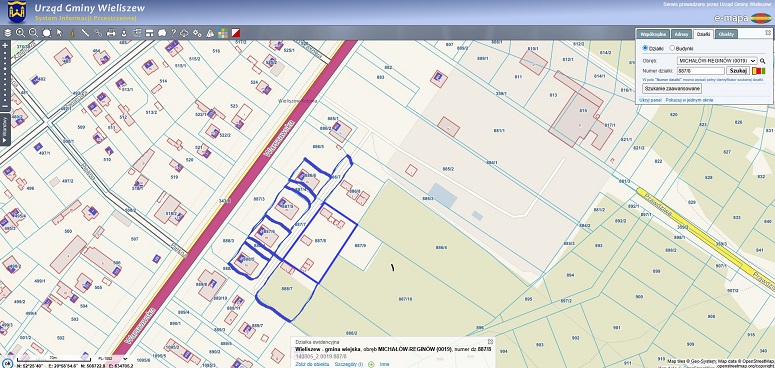The width and height of the screenshot is (775, 368).
Task: Click the triangle warning tool icon
Action: coord(211,33)
